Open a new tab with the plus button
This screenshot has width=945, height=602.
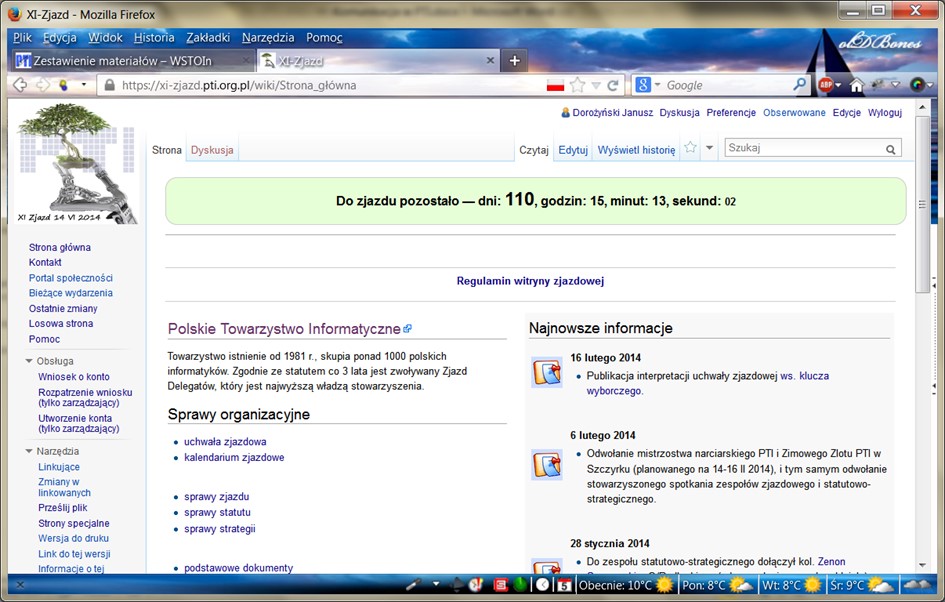point(514,60)
